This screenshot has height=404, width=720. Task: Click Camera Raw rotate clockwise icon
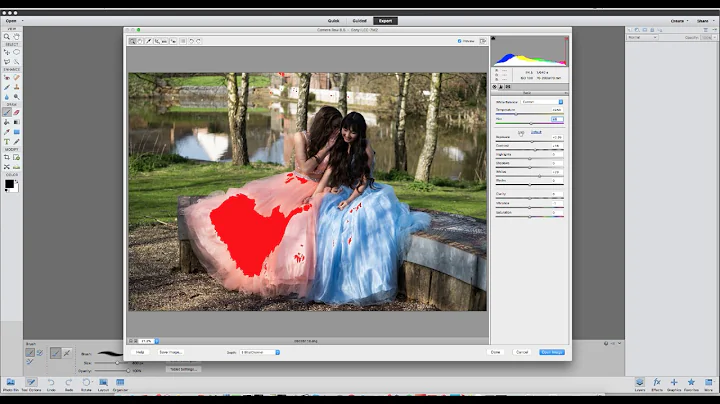[198, 41]
